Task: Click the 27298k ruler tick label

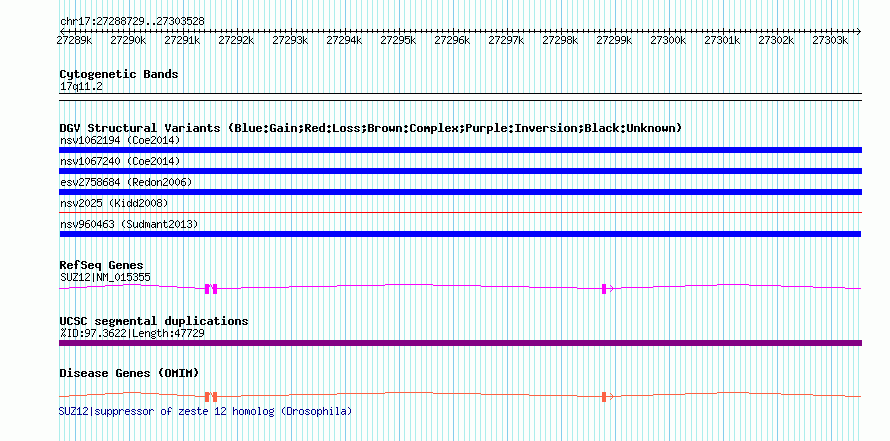Action: 560,40
